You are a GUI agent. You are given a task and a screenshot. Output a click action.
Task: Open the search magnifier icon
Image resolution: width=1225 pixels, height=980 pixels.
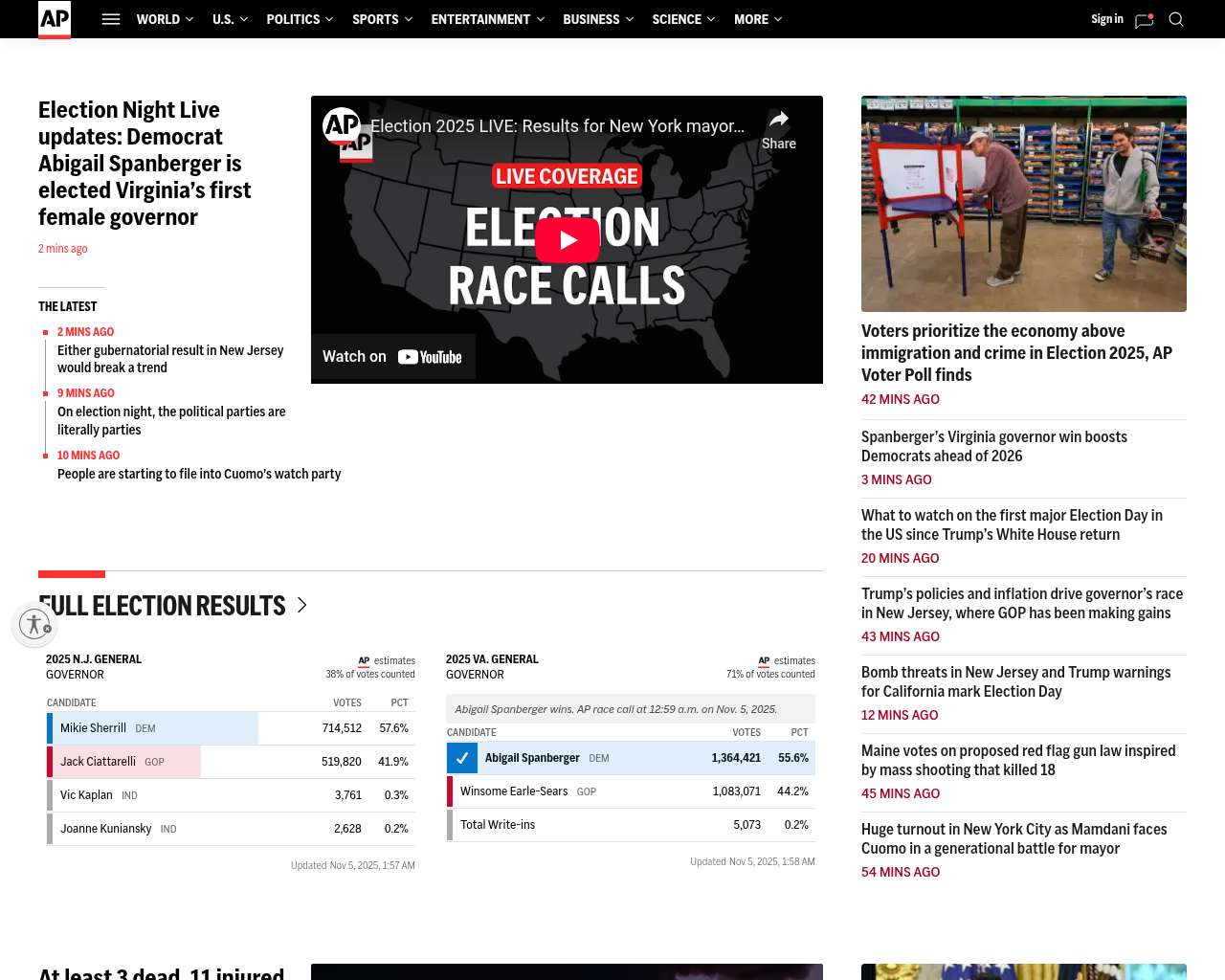(1176, 19)
